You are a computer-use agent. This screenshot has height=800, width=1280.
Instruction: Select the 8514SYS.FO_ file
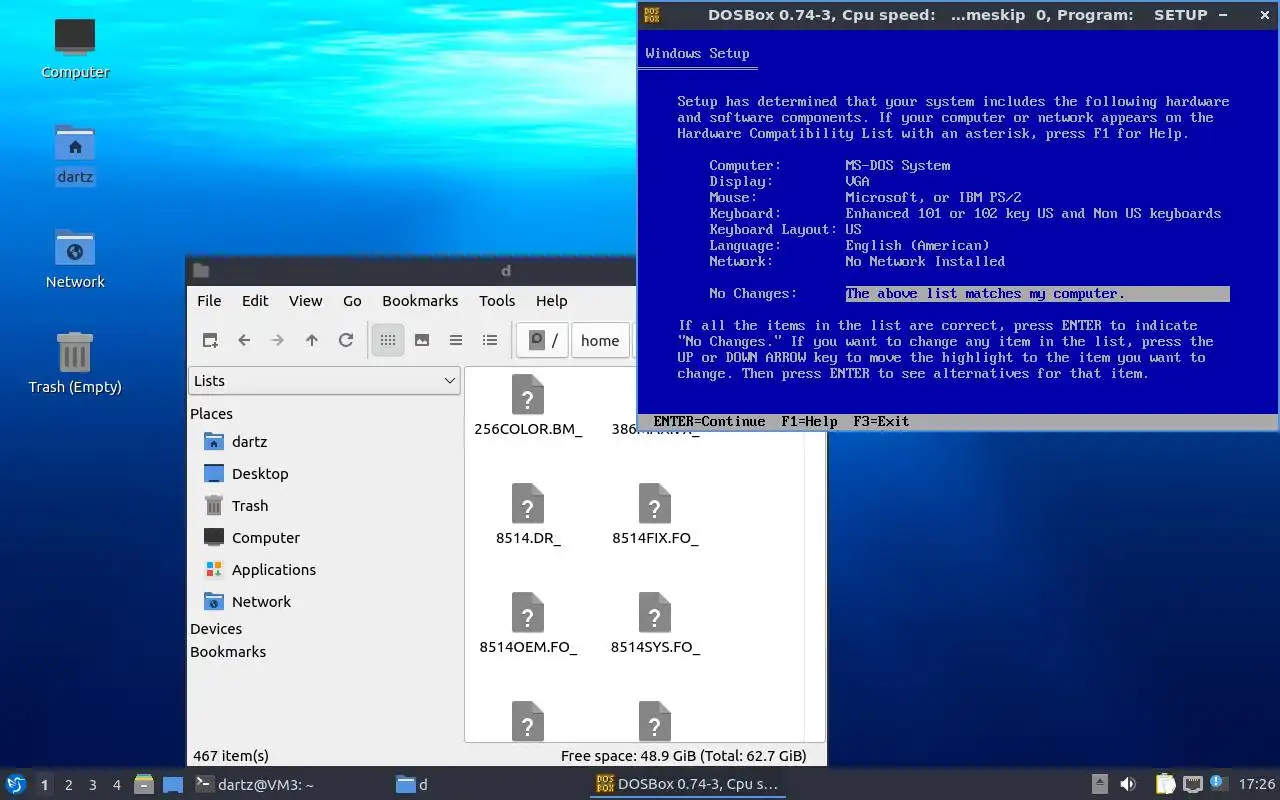pyautogui.click(x=655, y=624)
